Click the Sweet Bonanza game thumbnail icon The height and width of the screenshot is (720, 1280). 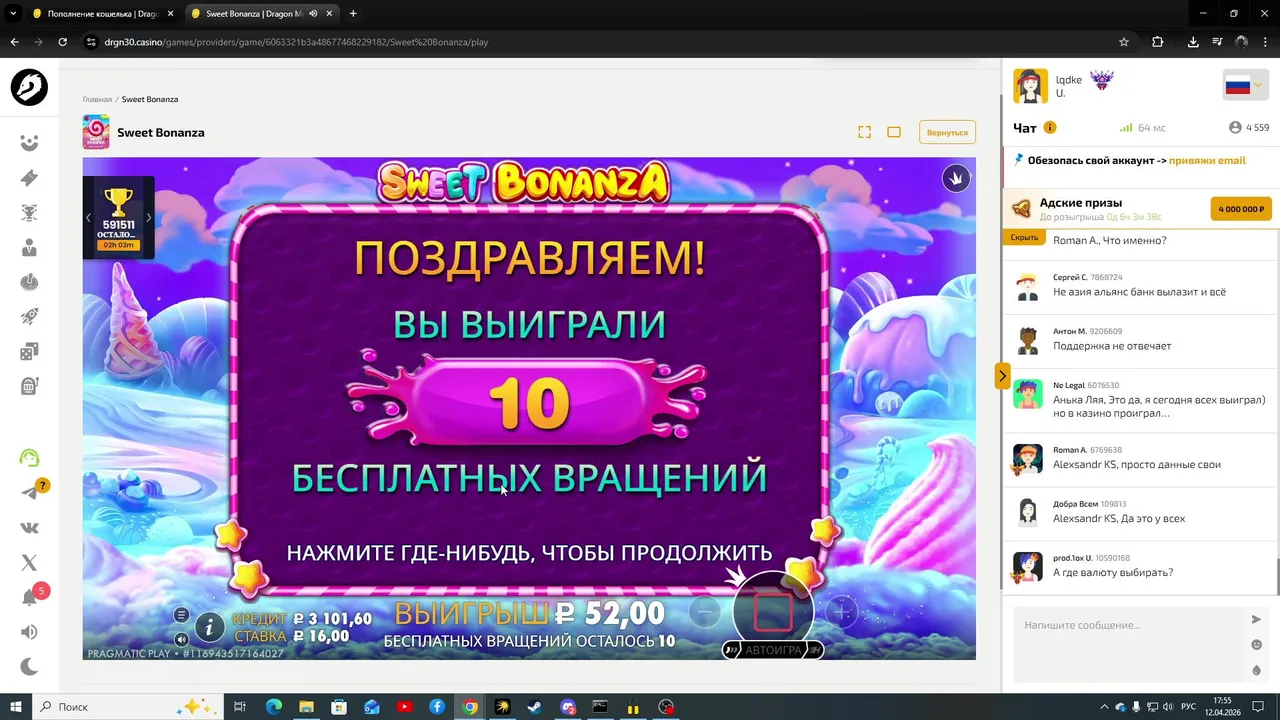point(96,132)
